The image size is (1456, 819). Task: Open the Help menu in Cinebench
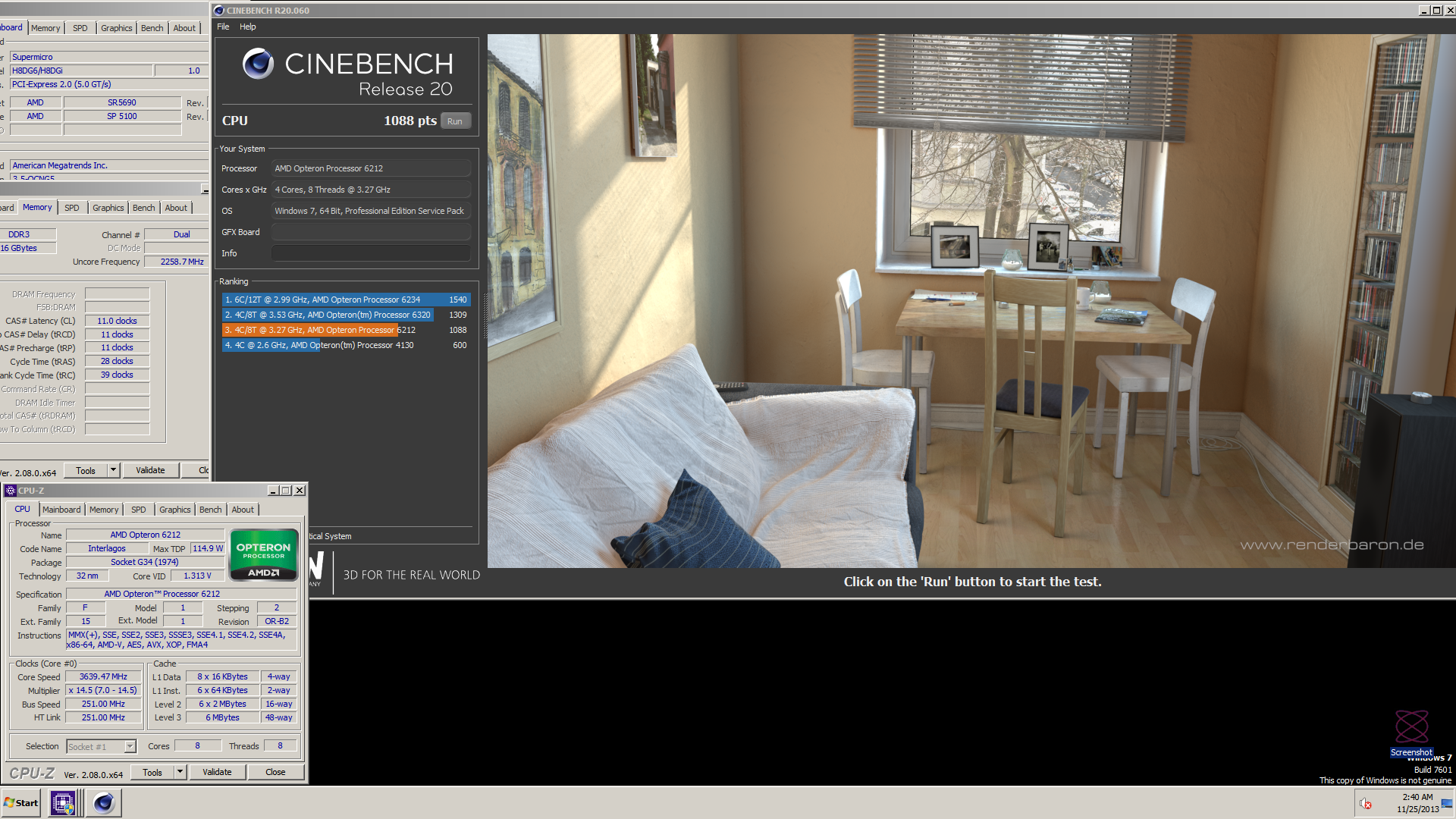click(248, 27)
